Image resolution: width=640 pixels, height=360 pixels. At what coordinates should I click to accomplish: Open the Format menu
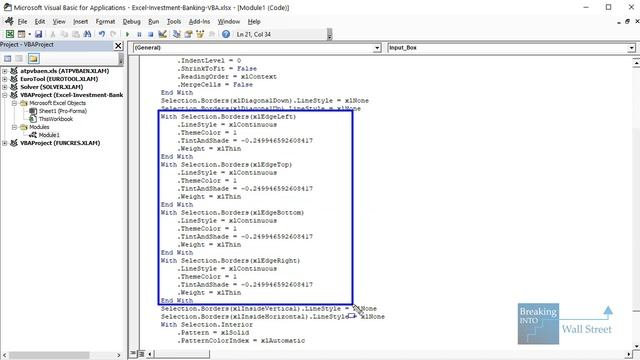tap(105, 22)
